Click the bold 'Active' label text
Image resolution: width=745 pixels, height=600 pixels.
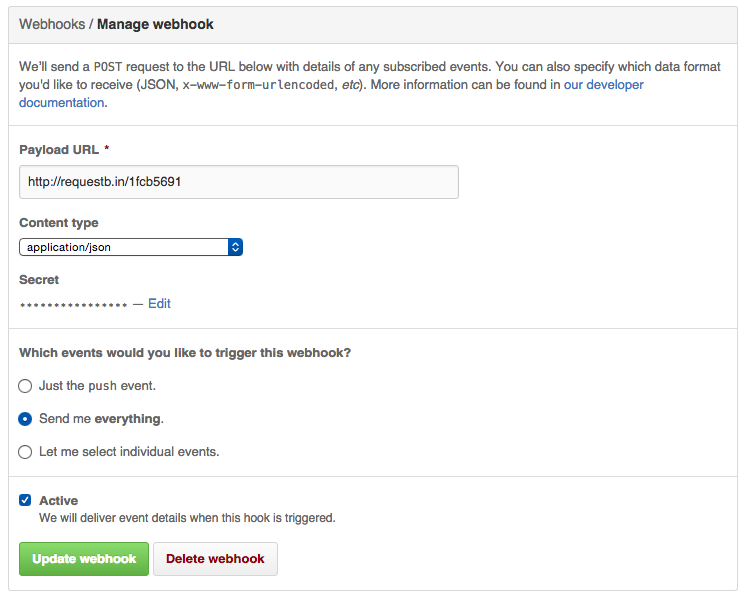[58, 500]
